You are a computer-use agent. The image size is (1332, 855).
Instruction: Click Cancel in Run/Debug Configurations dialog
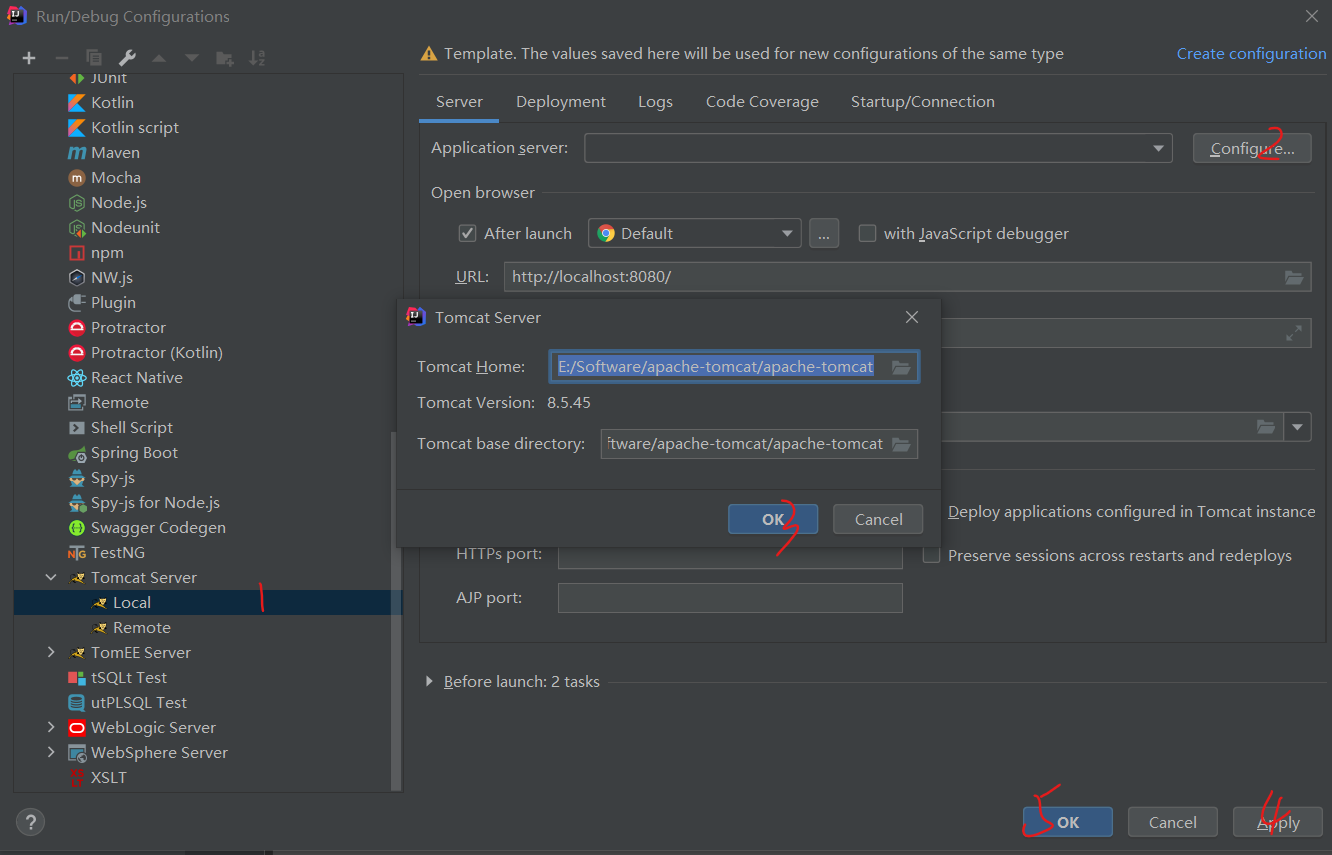tap(1173, 822)
